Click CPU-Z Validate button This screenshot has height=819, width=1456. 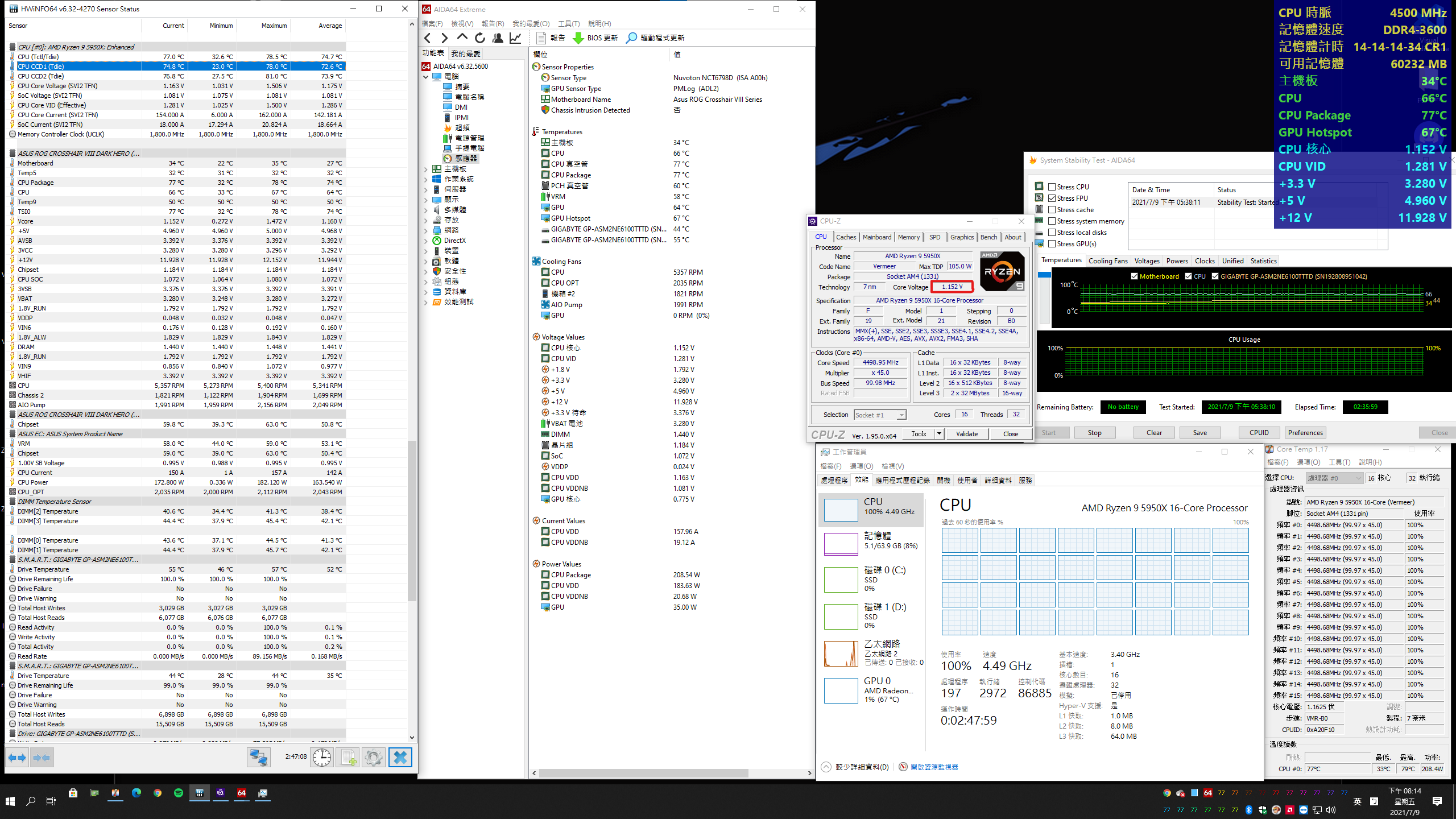[967, 434]
